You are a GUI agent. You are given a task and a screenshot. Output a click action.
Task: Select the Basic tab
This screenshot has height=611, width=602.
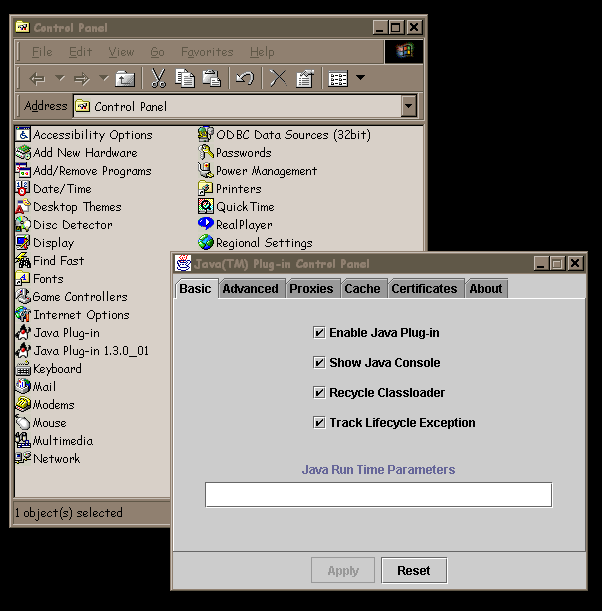point(196,289)
